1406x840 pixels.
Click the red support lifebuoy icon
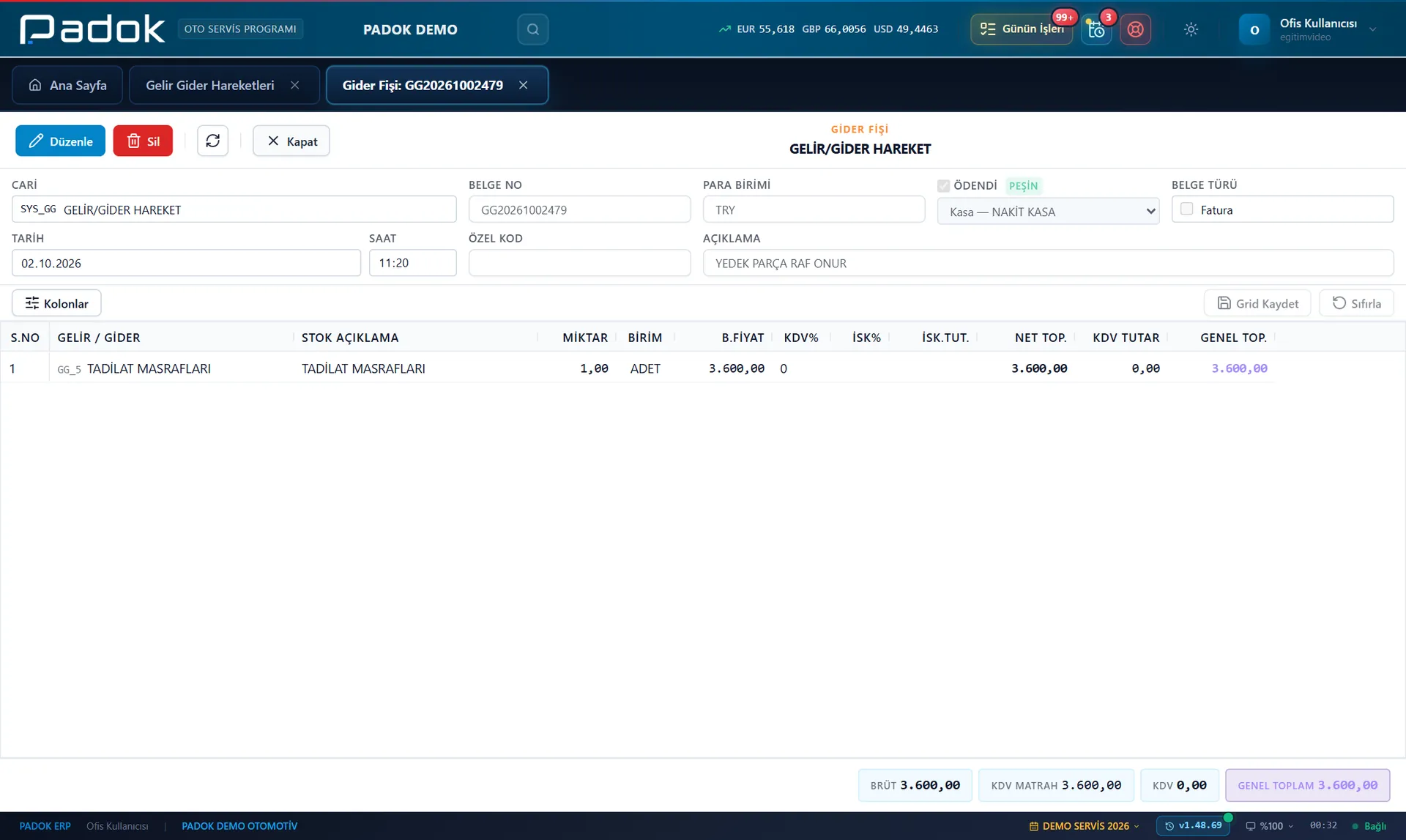pos(1135,29)
